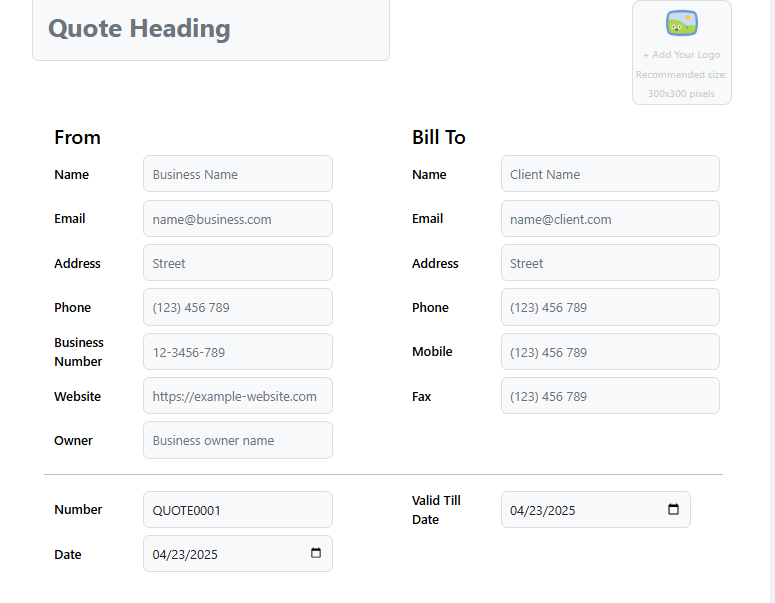Viewport: 775px width, 603px height.
Task: Focus the business email field
Action: tap(237, 219)
